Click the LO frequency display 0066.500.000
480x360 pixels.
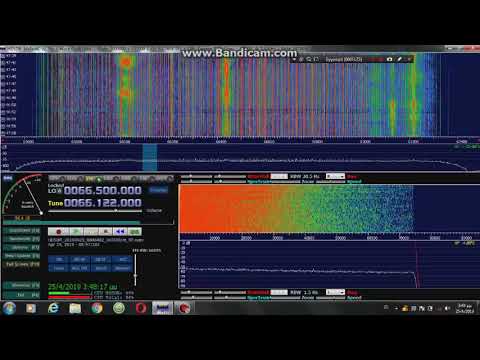[x=103, y=190]
